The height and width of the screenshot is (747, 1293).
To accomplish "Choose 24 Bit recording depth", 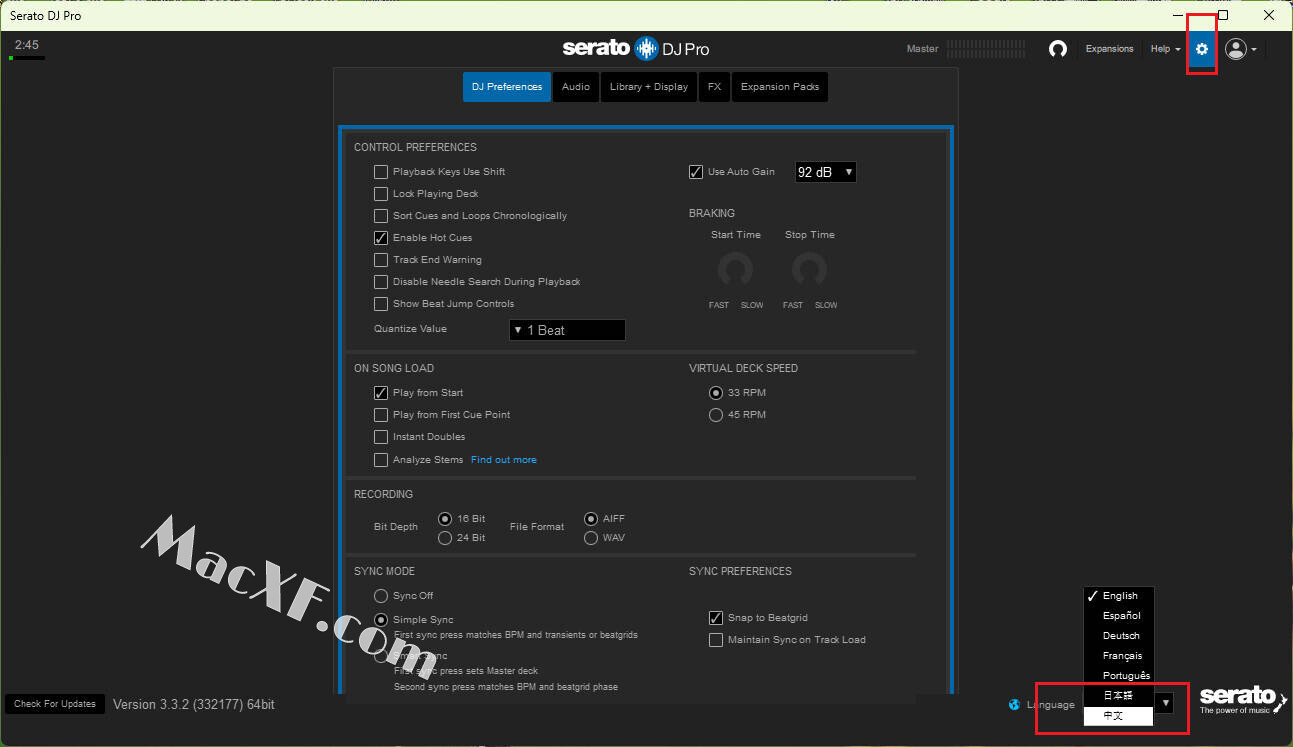I will coord(446,538).
